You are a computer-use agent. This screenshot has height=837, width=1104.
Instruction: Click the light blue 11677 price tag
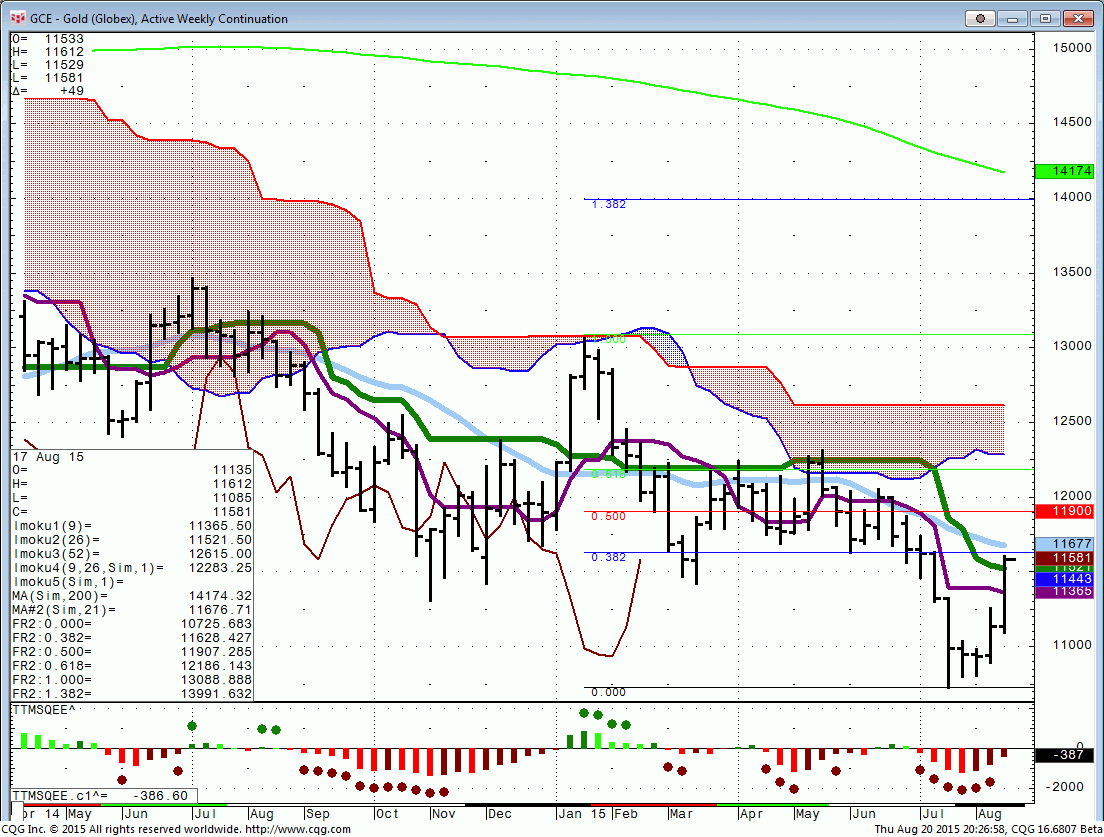[x=1065, y=543]
